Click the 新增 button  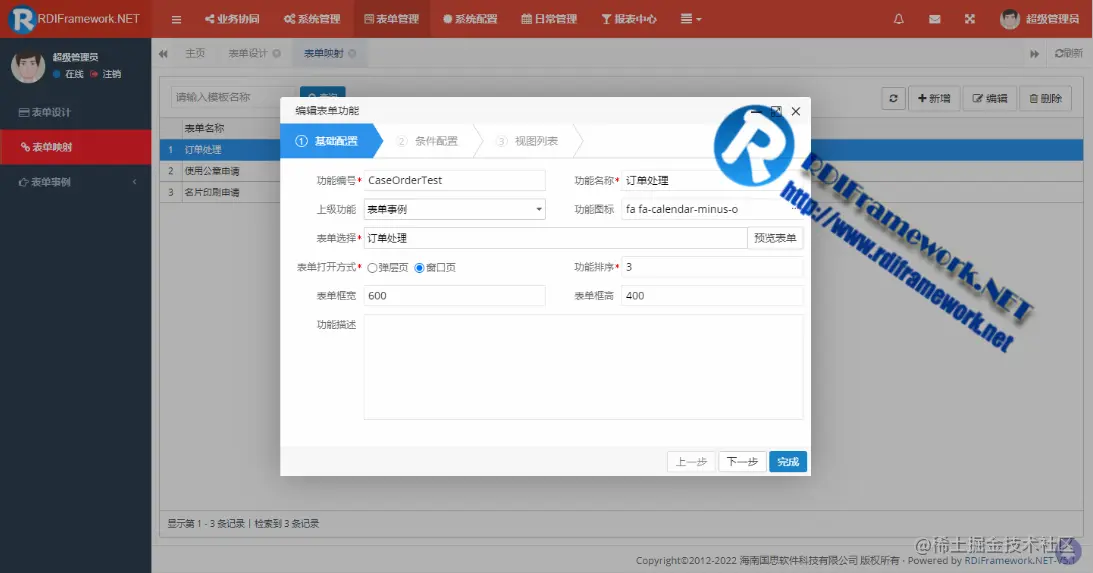[934, 98]
